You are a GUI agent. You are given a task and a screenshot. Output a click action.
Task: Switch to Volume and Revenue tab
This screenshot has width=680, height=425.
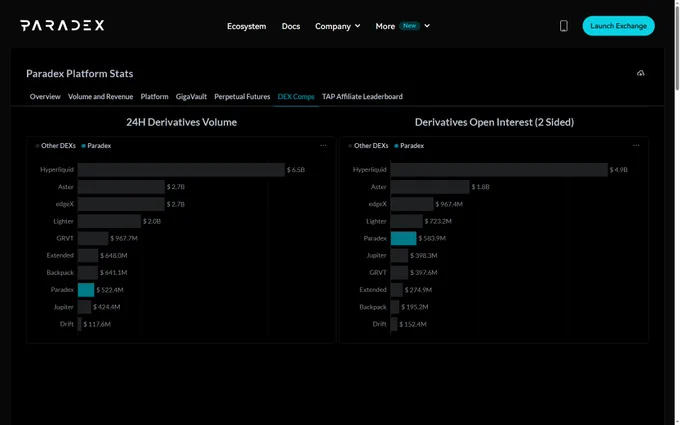pos(100,97)
